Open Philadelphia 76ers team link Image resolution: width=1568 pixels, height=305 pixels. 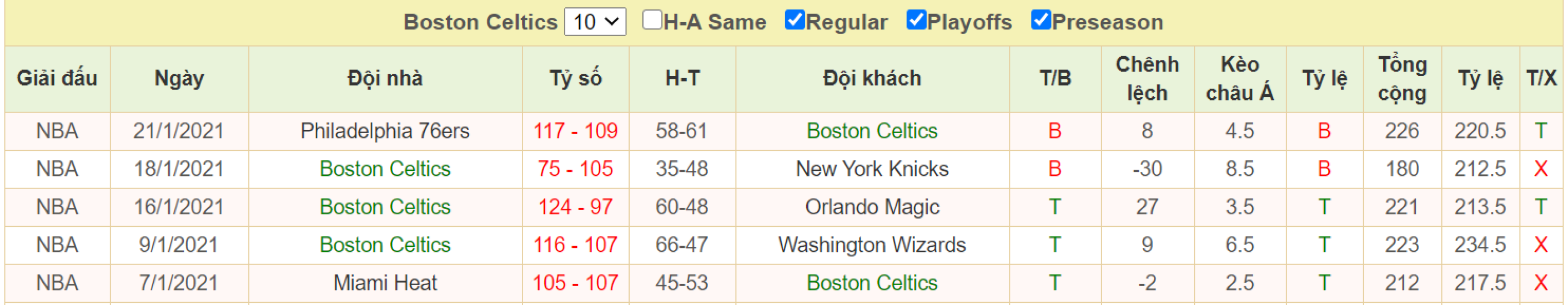[x=385, y=131]
